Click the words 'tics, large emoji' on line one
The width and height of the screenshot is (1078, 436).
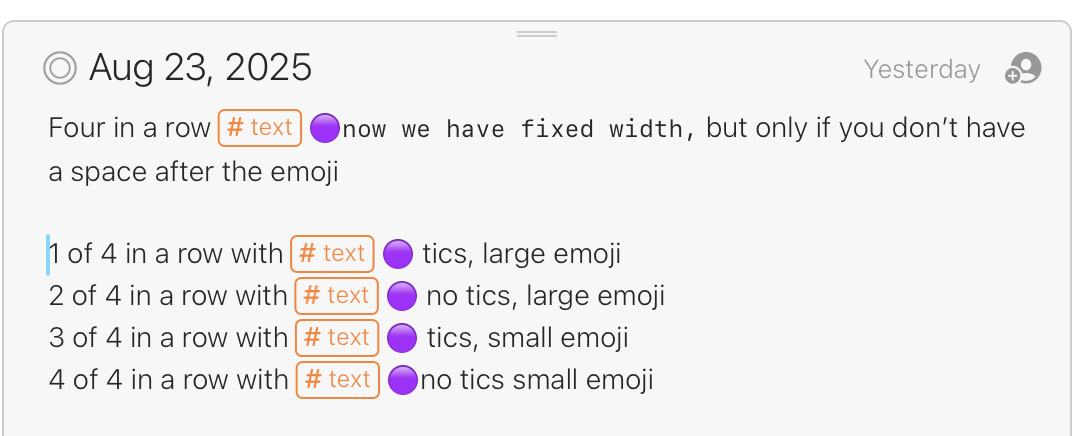click(522, 254)
